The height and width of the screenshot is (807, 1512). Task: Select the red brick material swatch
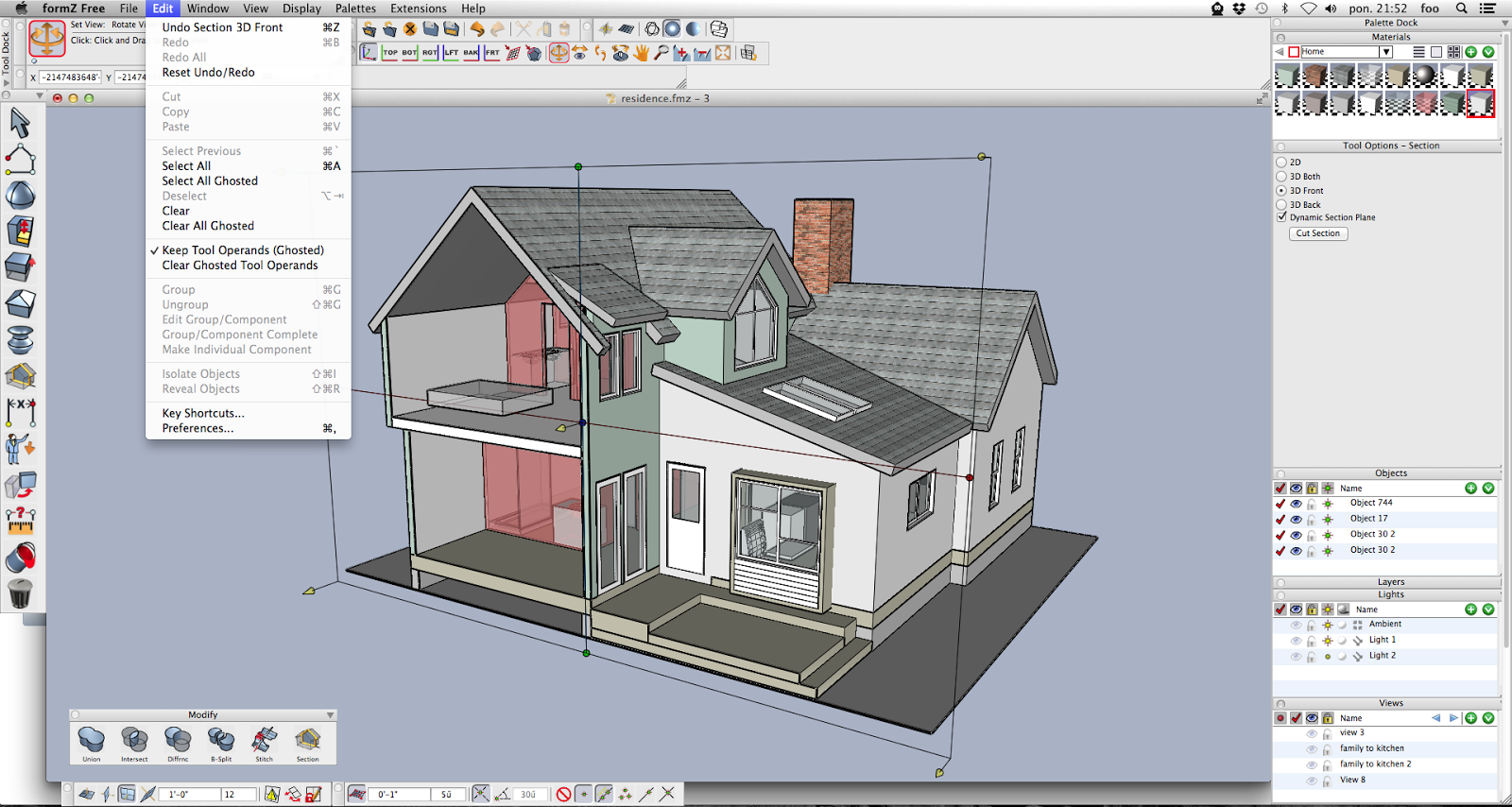coord(1315,75)
